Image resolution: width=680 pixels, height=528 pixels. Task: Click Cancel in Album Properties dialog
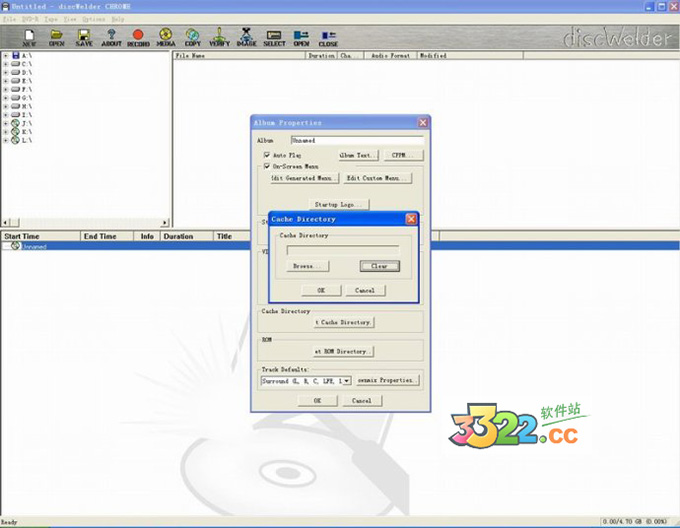click(362, 401)
